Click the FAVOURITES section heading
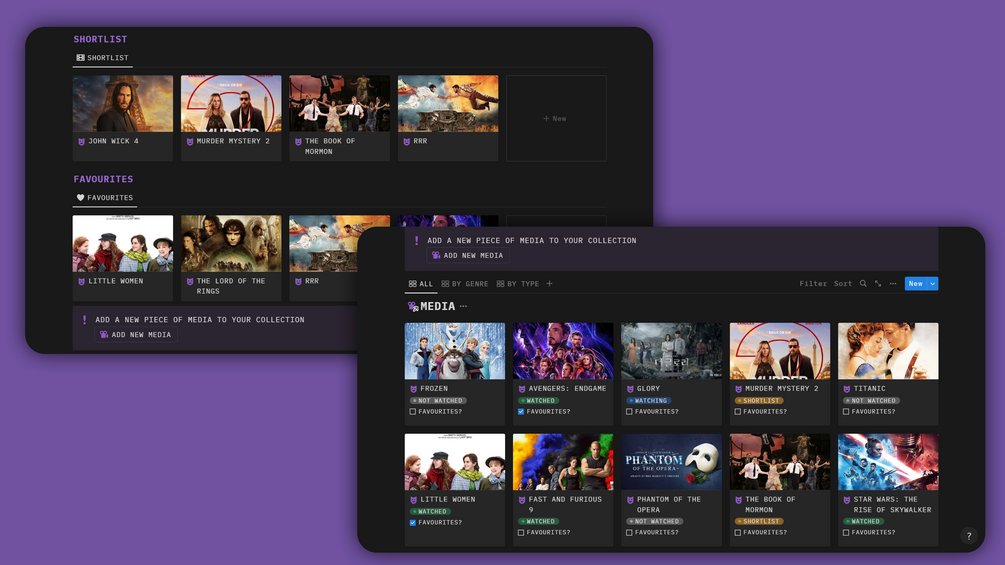 click(x=103, y=179)
